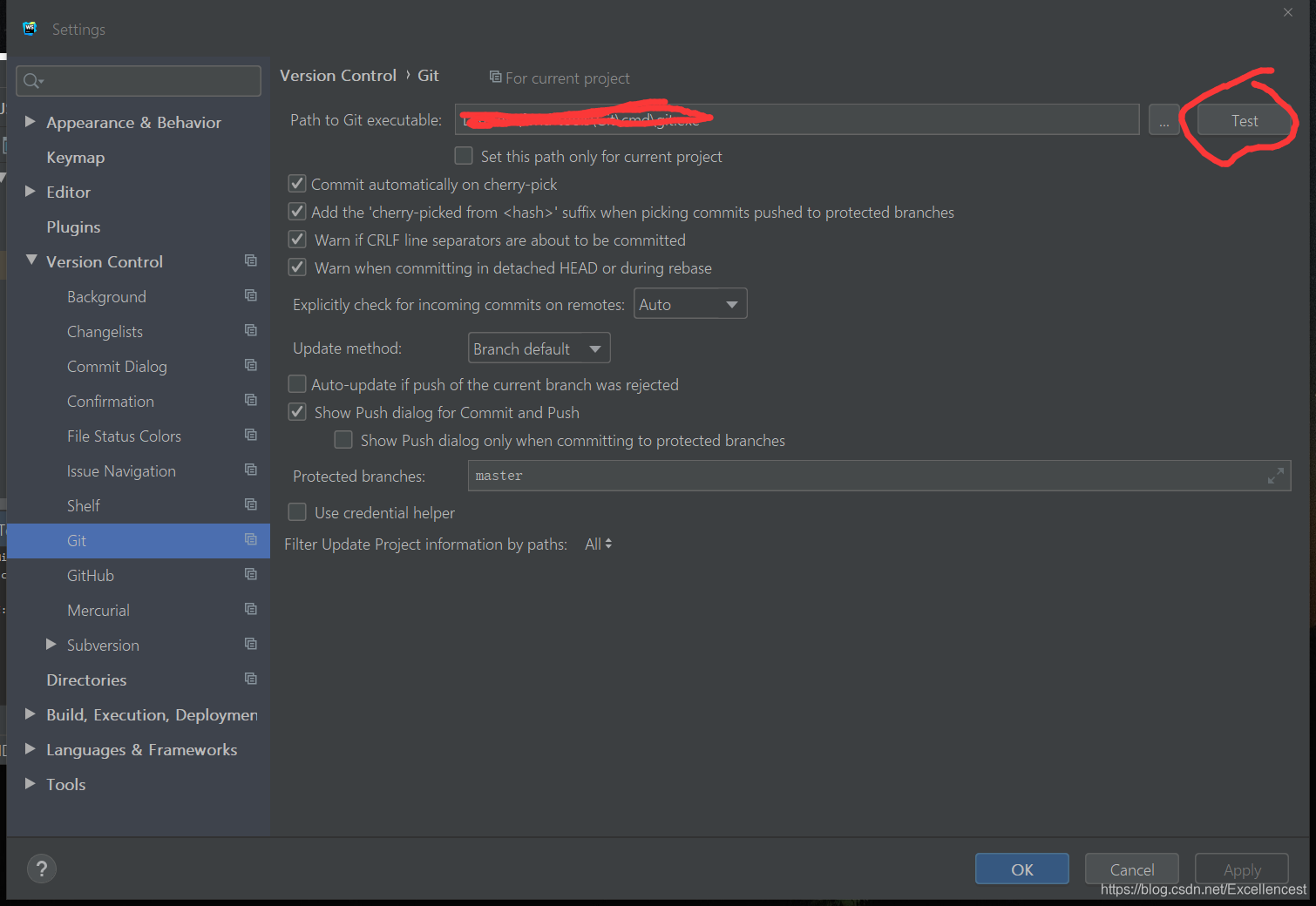Click the Apply button

click(x=1242, y=869)
